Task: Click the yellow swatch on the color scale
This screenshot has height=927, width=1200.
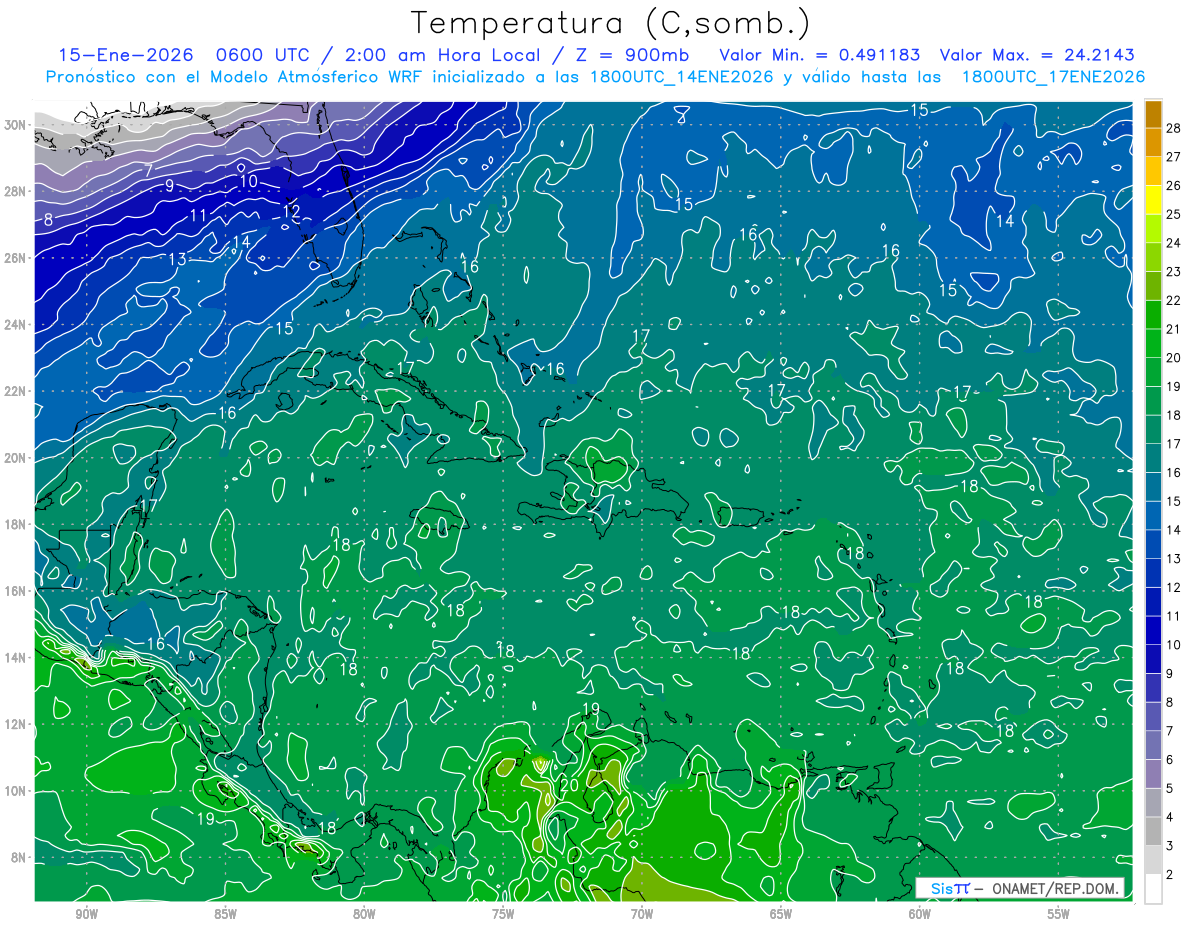Action: coord(1153,200)
